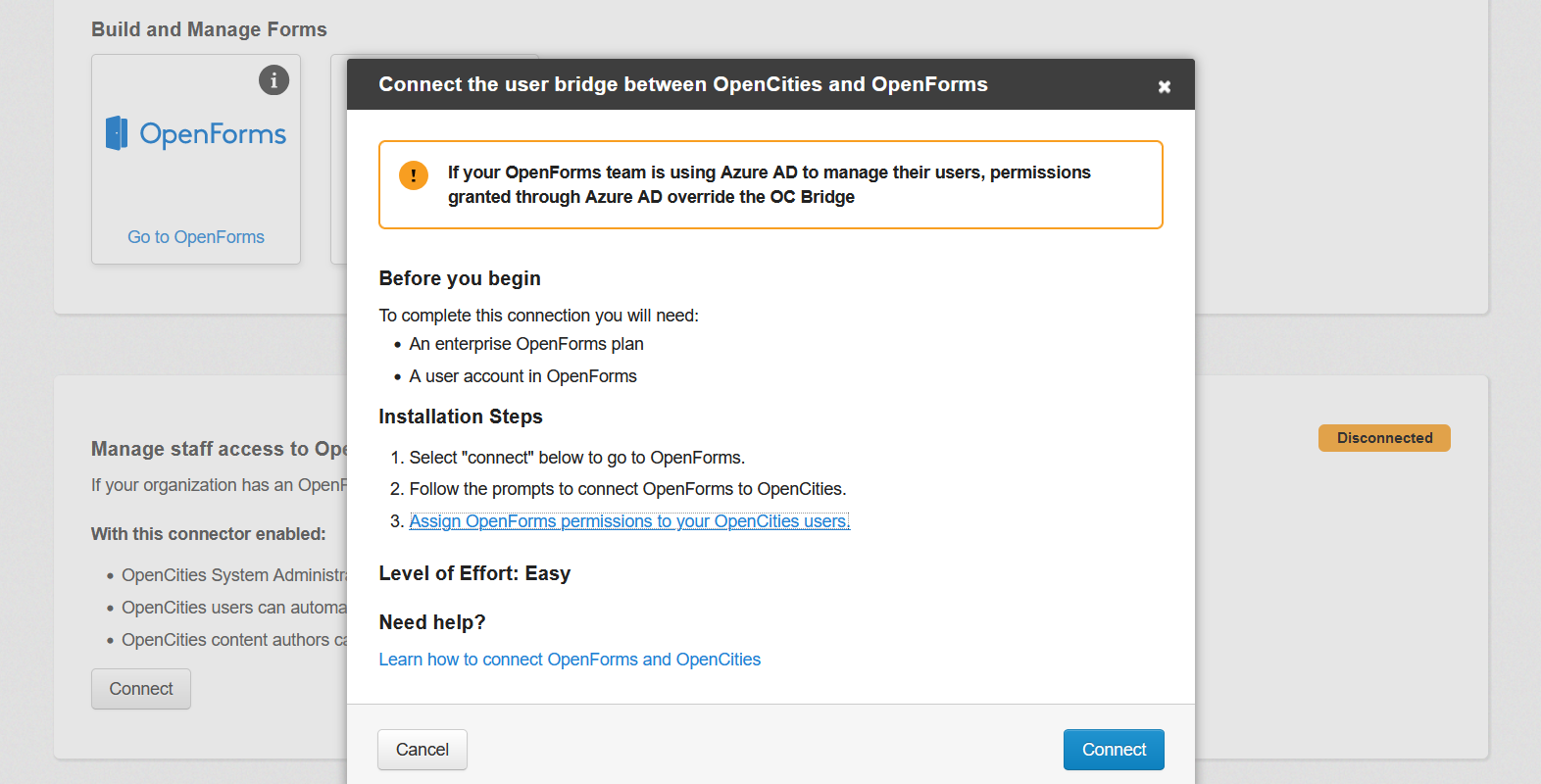Click the "Installation Steps" heading
The image size is (1541, 784).
coord(461,416)
